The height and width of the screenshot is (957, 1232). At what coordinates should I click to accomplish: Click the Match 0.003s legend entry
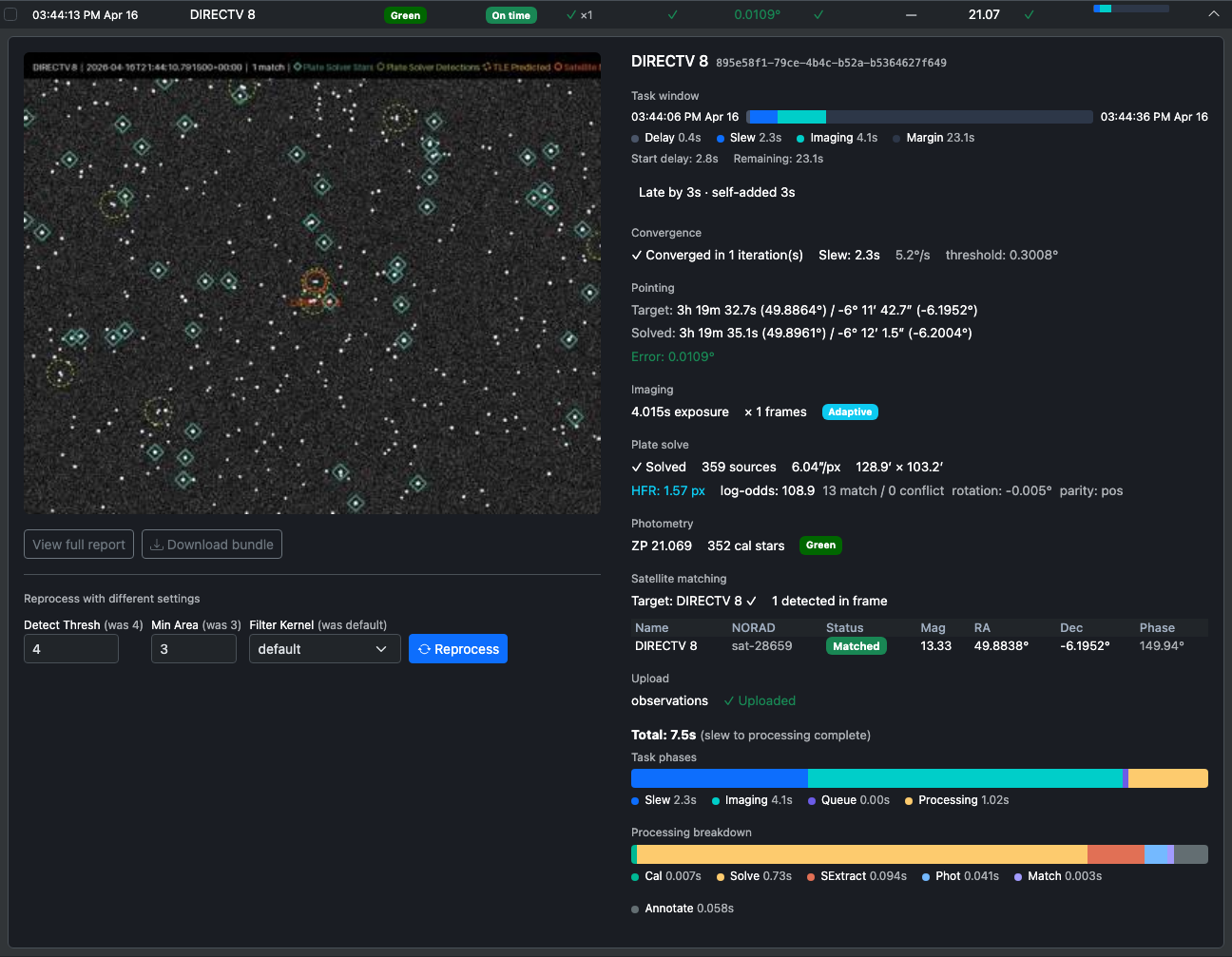coord(1058,876)
